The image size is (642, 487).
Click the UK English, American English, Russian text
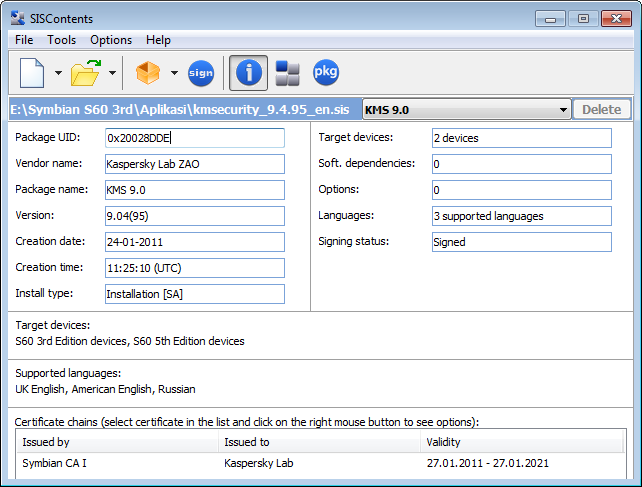(105, 389)
